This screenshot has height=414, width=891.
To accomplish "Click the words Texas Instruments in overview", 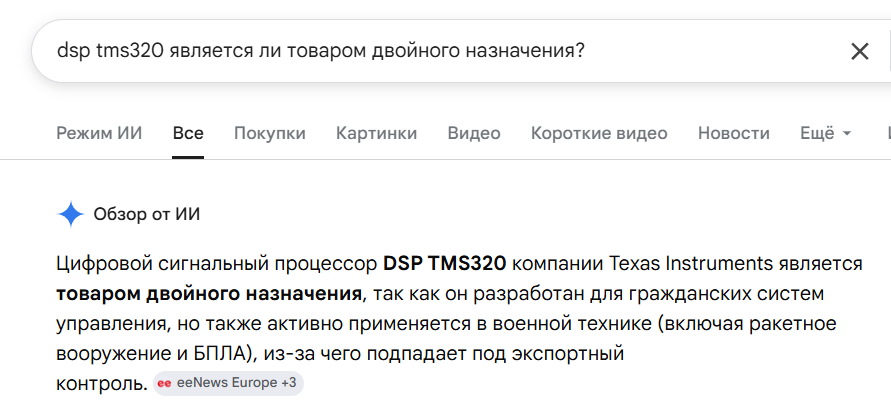I will click(690, 264).
